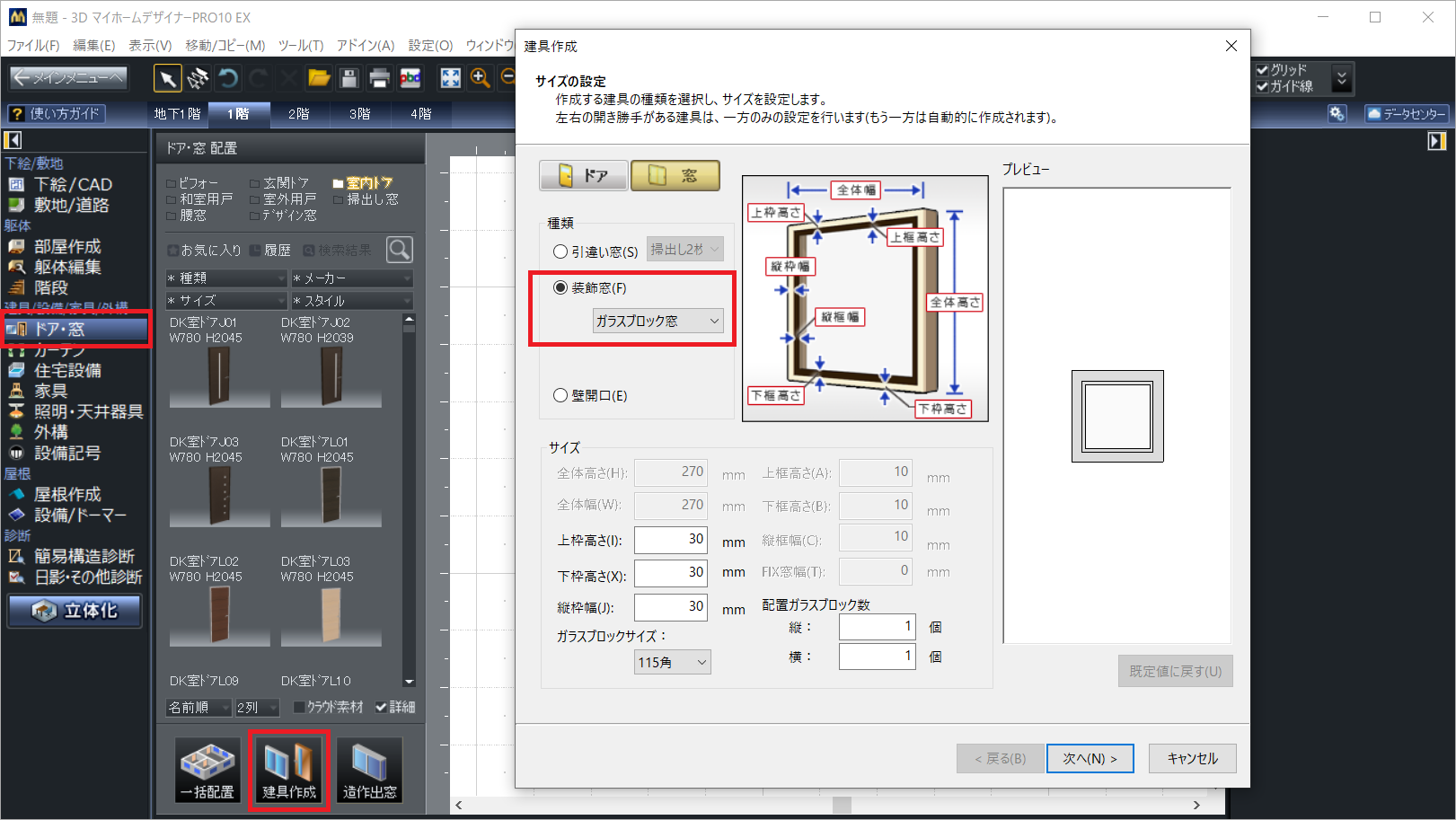1456x820 pixels.
Task: Expand the 115角 glass block size dropdown
Action: pos(672,663)
